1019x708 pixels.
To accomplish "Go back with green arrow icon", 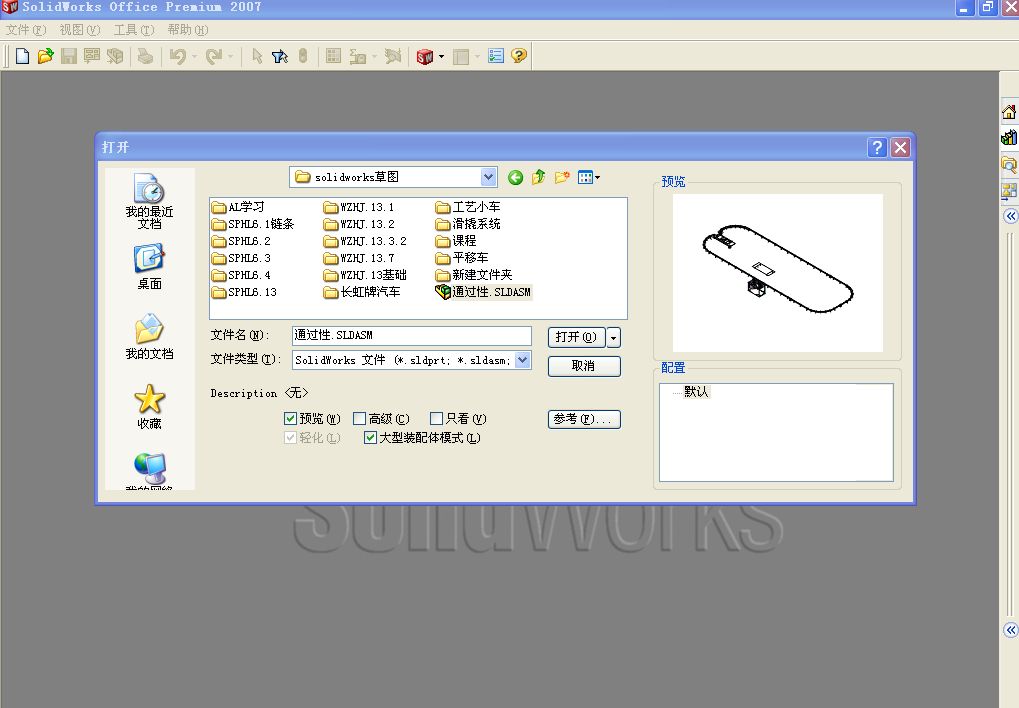I will click(515, 177).
